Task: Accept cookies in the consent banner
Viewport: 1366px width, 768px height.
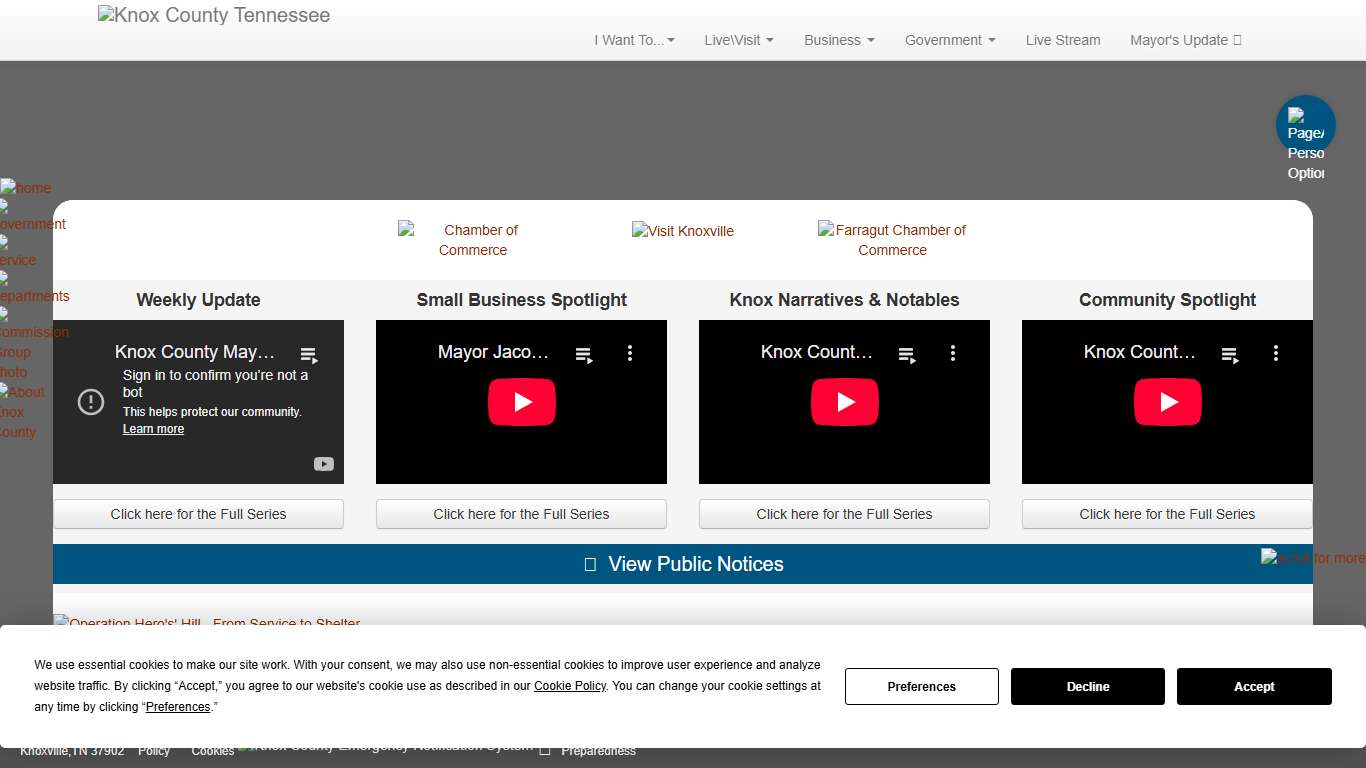Action: [1253, 687]
